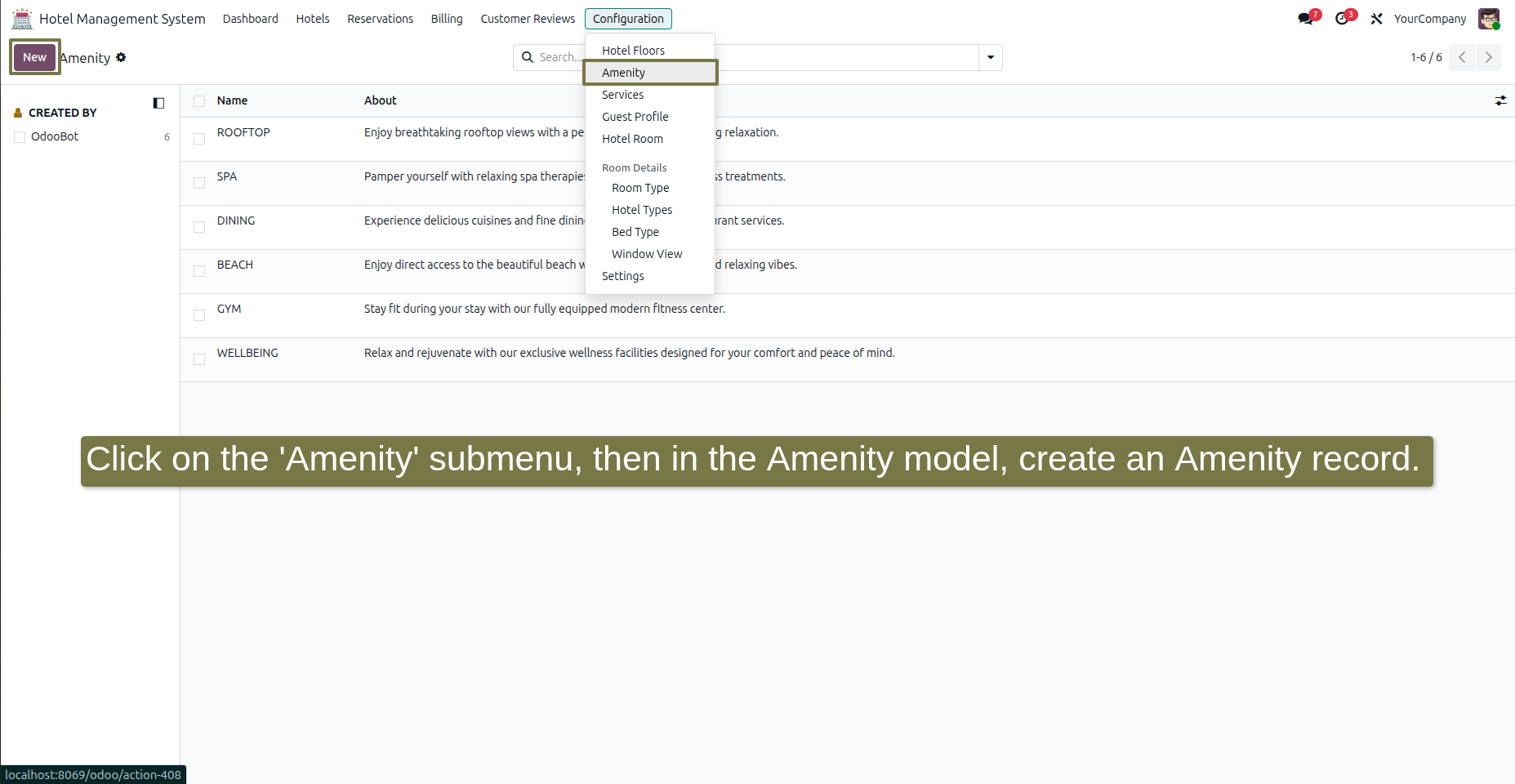Screen dimensions: 1515x784
Task: Open the Configuration menu
Action: pyautogui.click(x=628, y=19)
